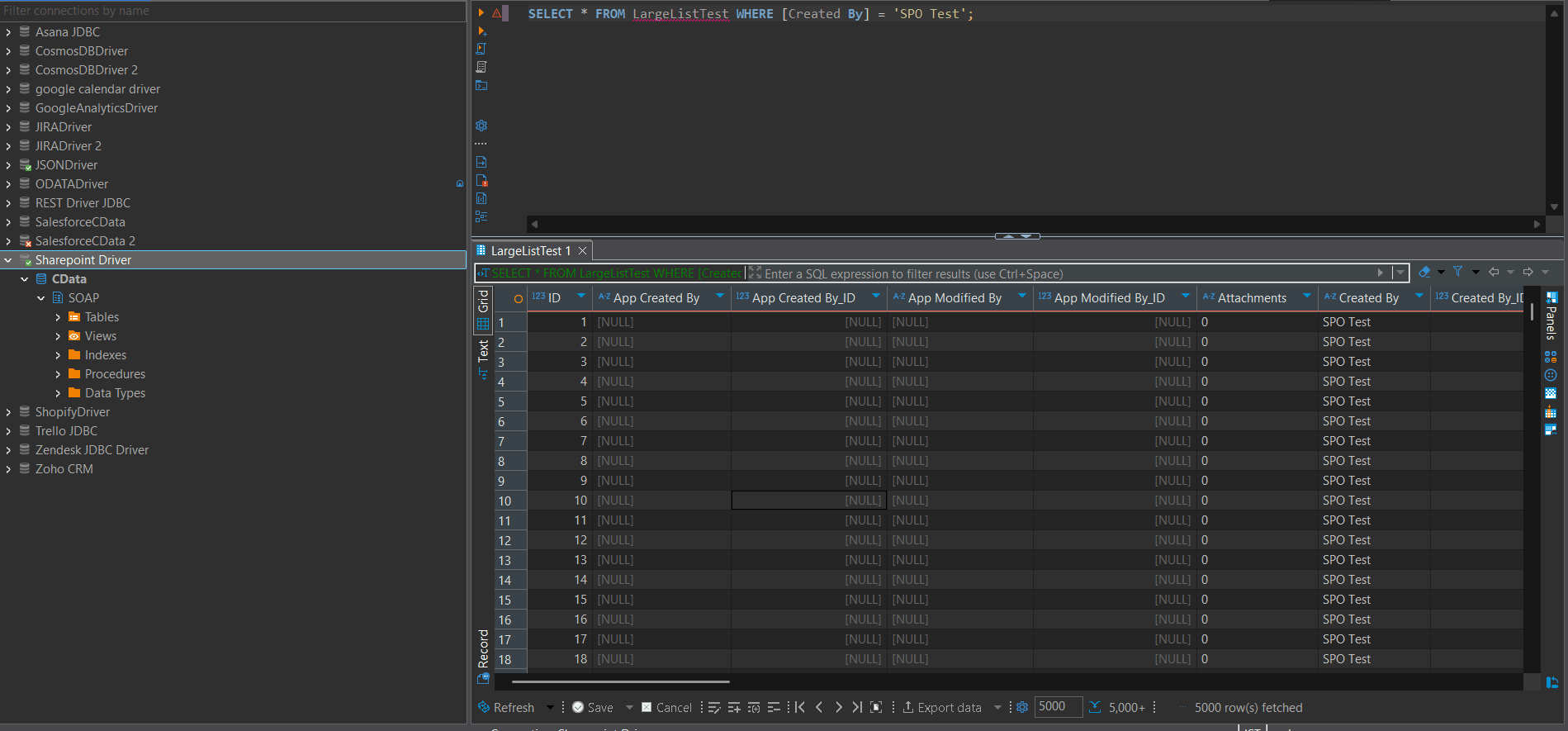Open the Export data dropdown arrow

coord(997,708)
